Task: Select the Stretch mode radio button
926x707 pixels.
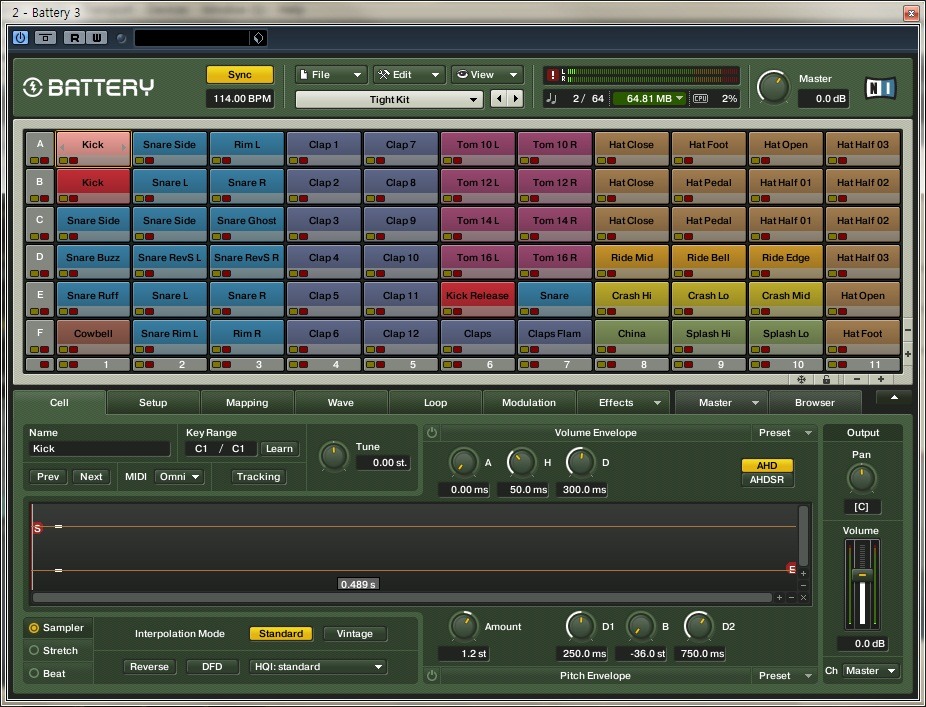Action: click(34, 650)
